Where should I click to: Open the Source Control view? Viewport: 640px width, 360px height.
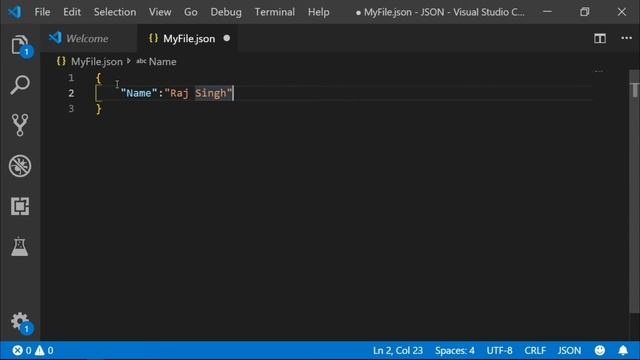[20, 125]
